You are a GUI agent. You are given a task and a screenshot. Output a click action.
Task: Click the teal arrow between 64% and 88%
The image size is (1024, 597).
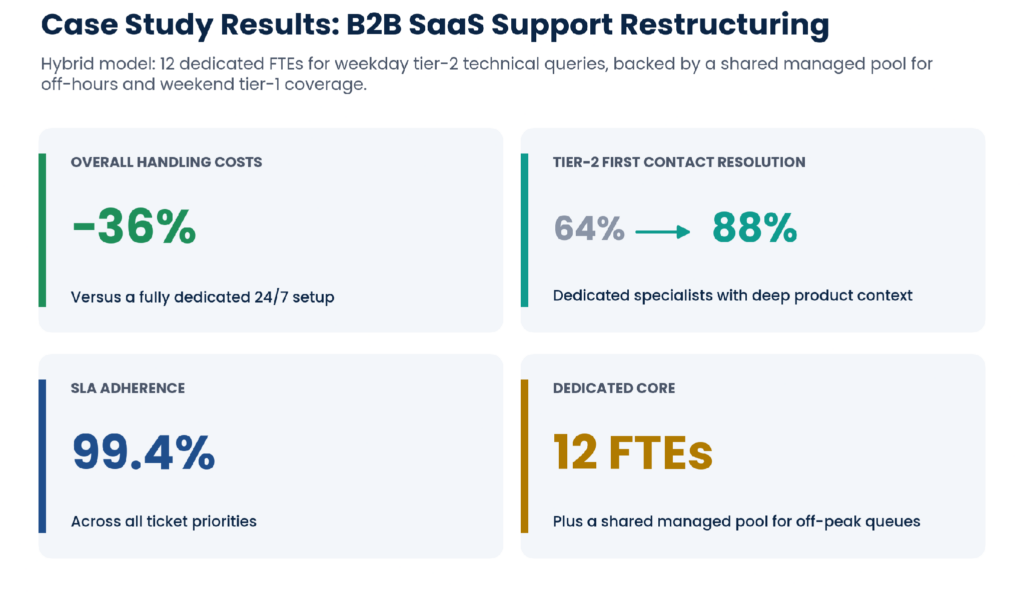(x=662, y=232)
